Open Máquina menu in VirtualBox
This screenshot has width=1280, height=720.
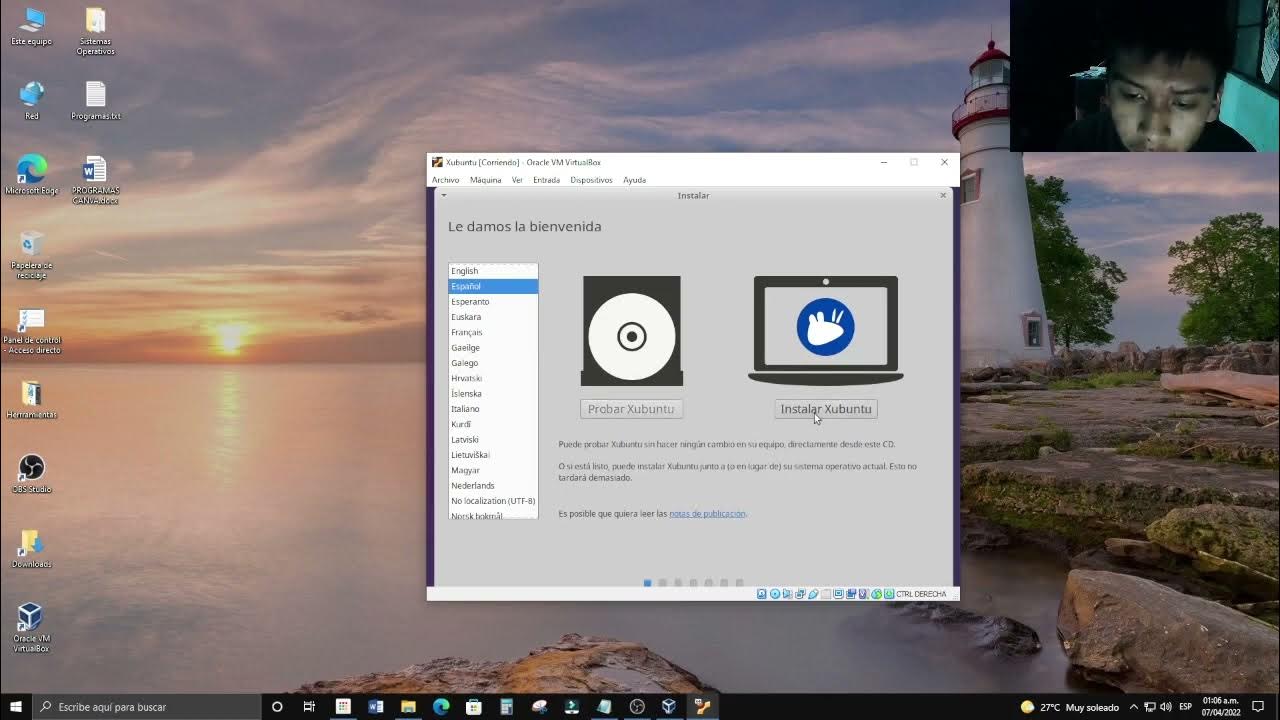[x=485, y=180]
